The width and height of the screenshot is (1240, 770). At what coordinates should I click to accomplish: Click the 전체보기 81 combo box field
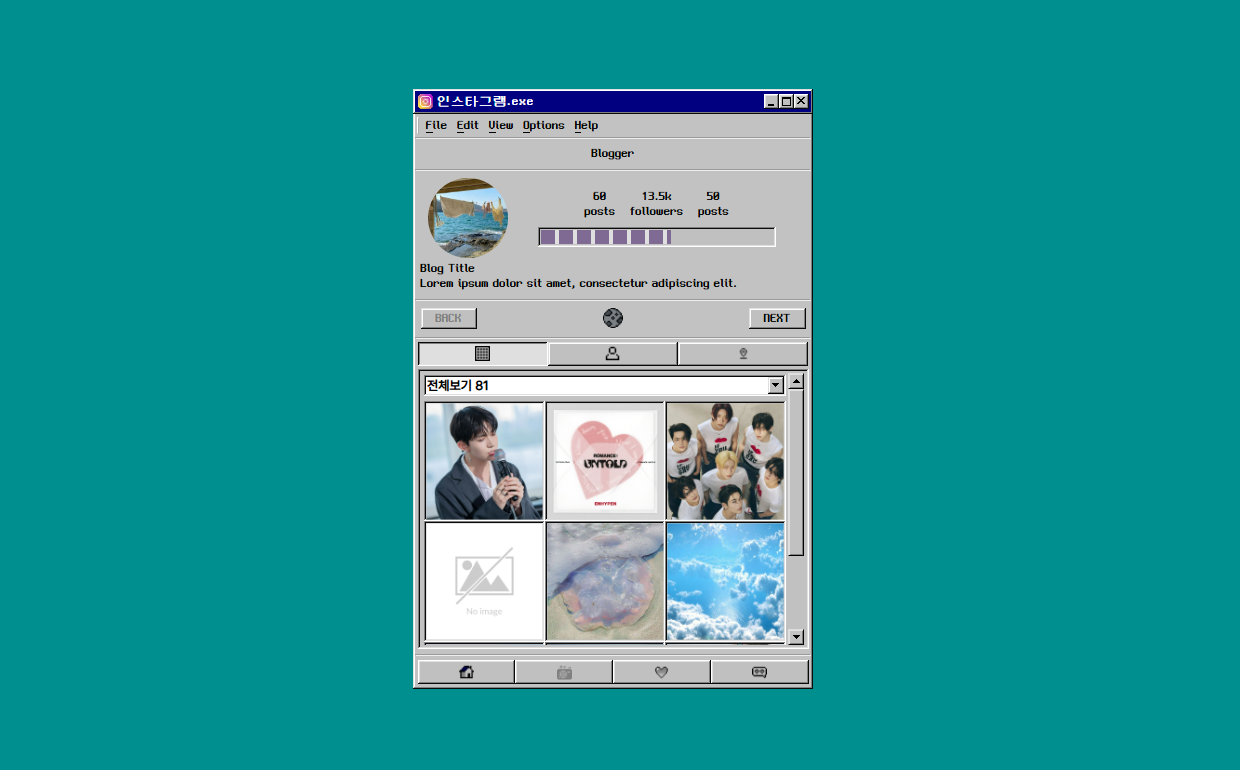(604, 385)
